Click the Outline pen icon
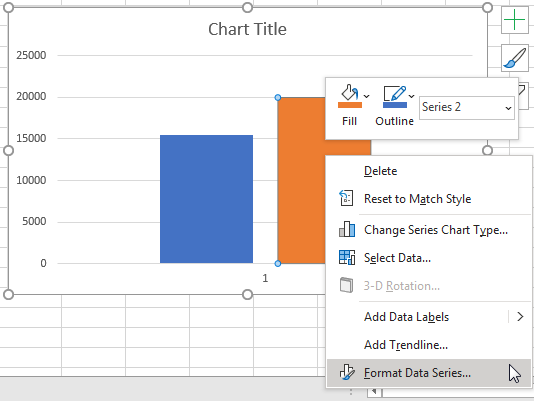 pos(395,93)
